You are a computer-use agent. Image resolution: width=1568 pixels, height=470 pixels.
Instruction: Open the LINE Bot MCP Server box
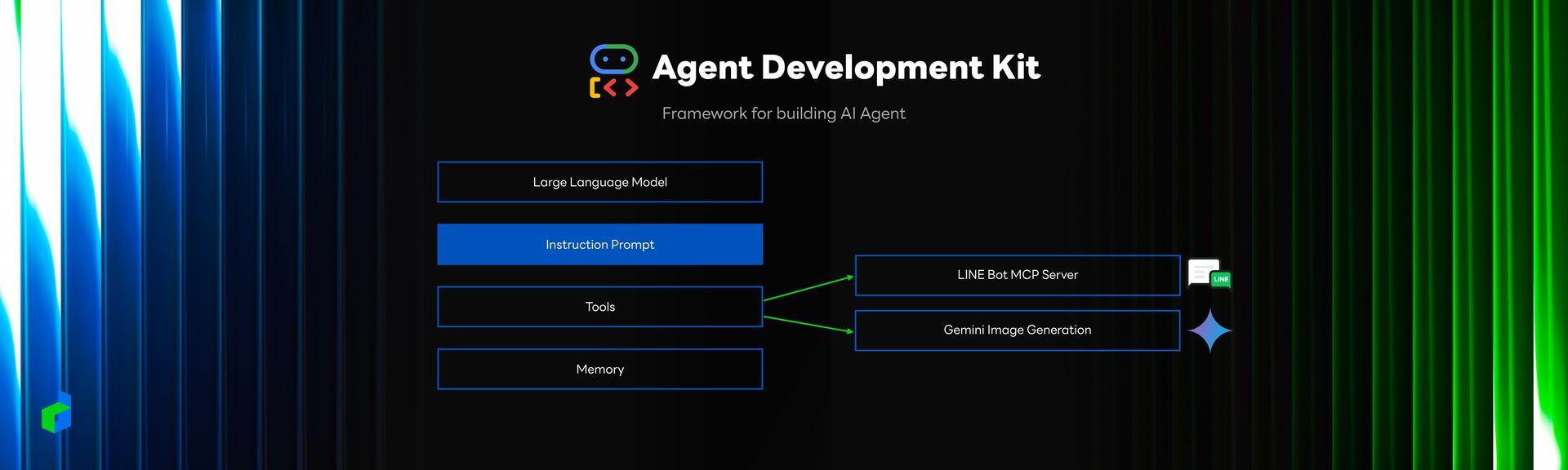pyautogui.click(x=1018, y=275)
